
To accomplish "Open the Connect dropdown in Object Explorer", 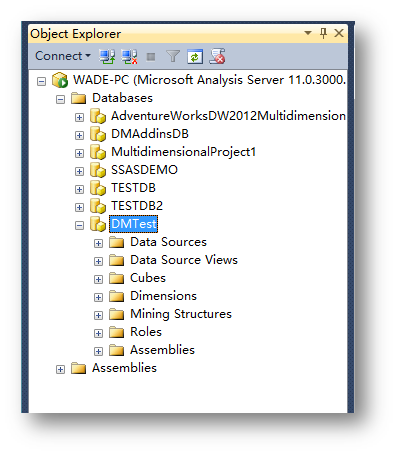I will pyautogui.click(x=63, y=56).
